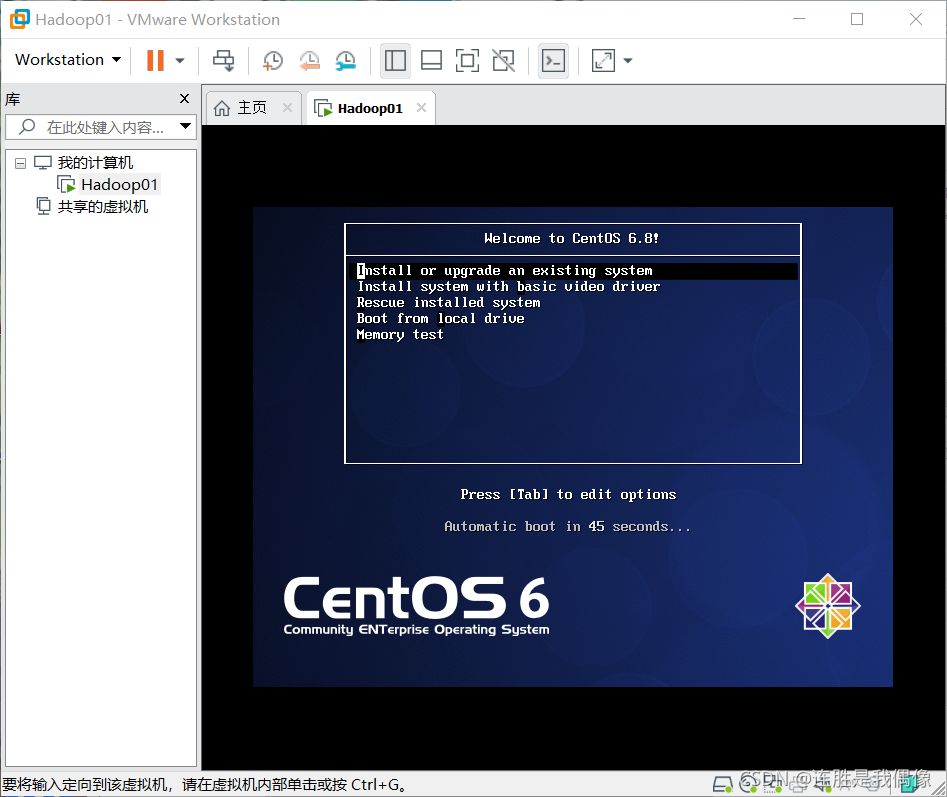Click the status bar Ctrl+G hint message
Screen dimensions: 947x797
204,784
